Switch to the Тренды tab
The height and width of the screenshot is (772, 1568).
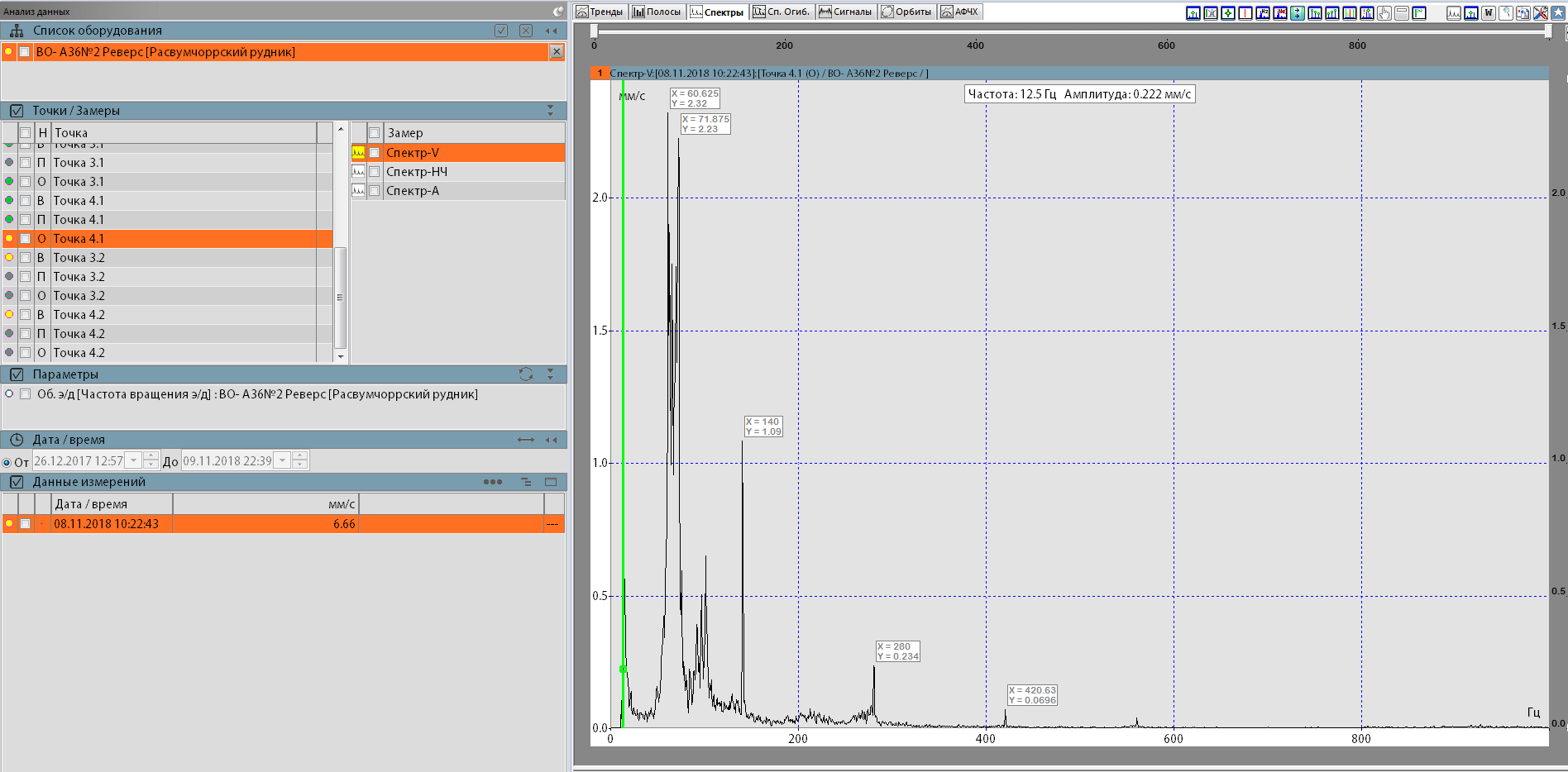point(600,12)
